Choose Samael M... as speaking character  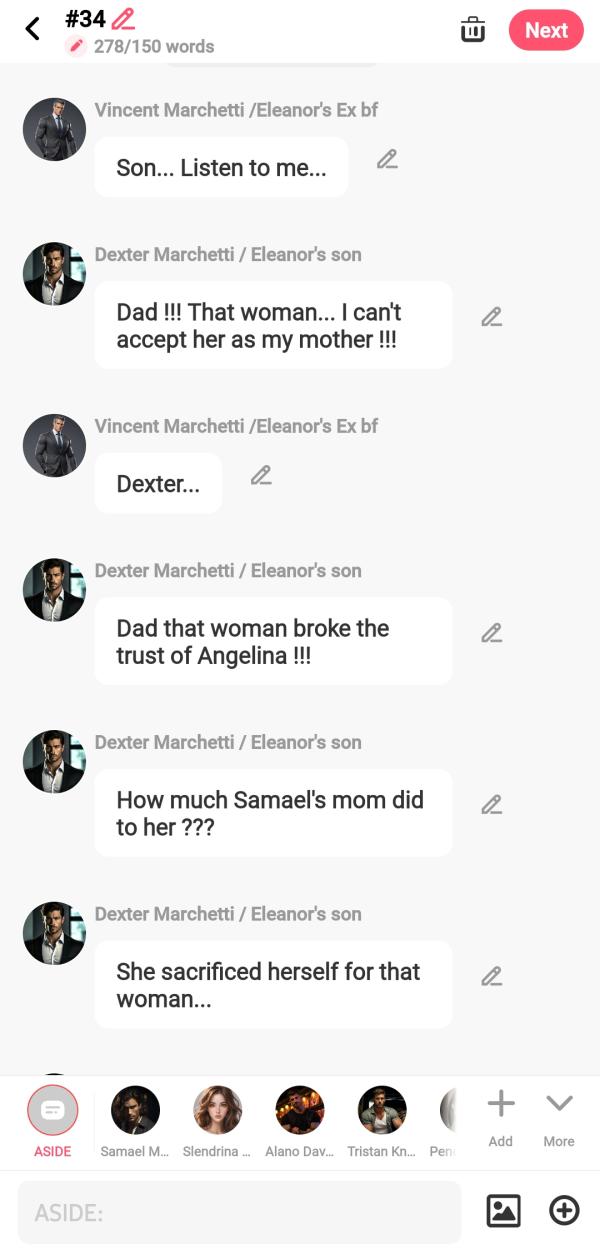(x=135, y=1112)
